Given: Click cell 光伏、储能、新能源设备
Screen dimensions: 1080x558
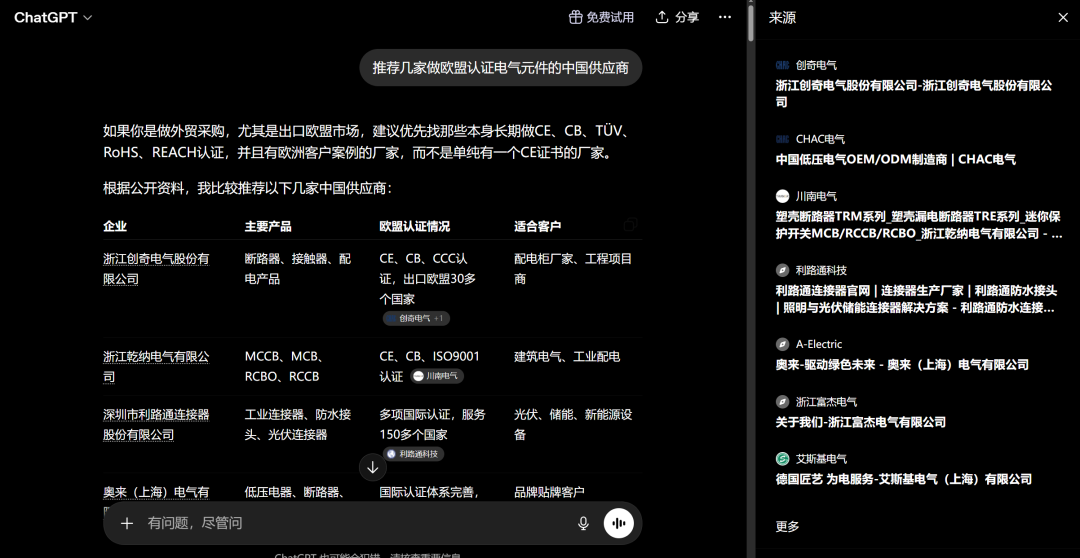Looking at the screenshot, I should pos(573,424).
